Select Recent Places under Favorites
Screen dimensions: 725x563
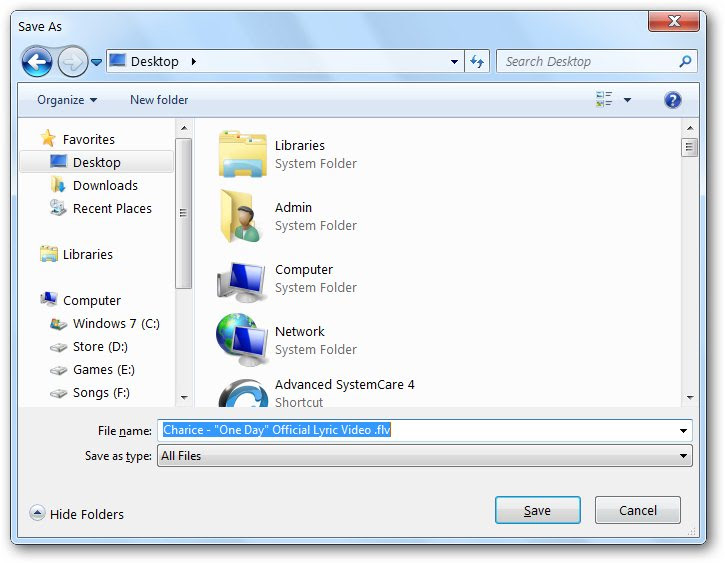tap(112, 208)
